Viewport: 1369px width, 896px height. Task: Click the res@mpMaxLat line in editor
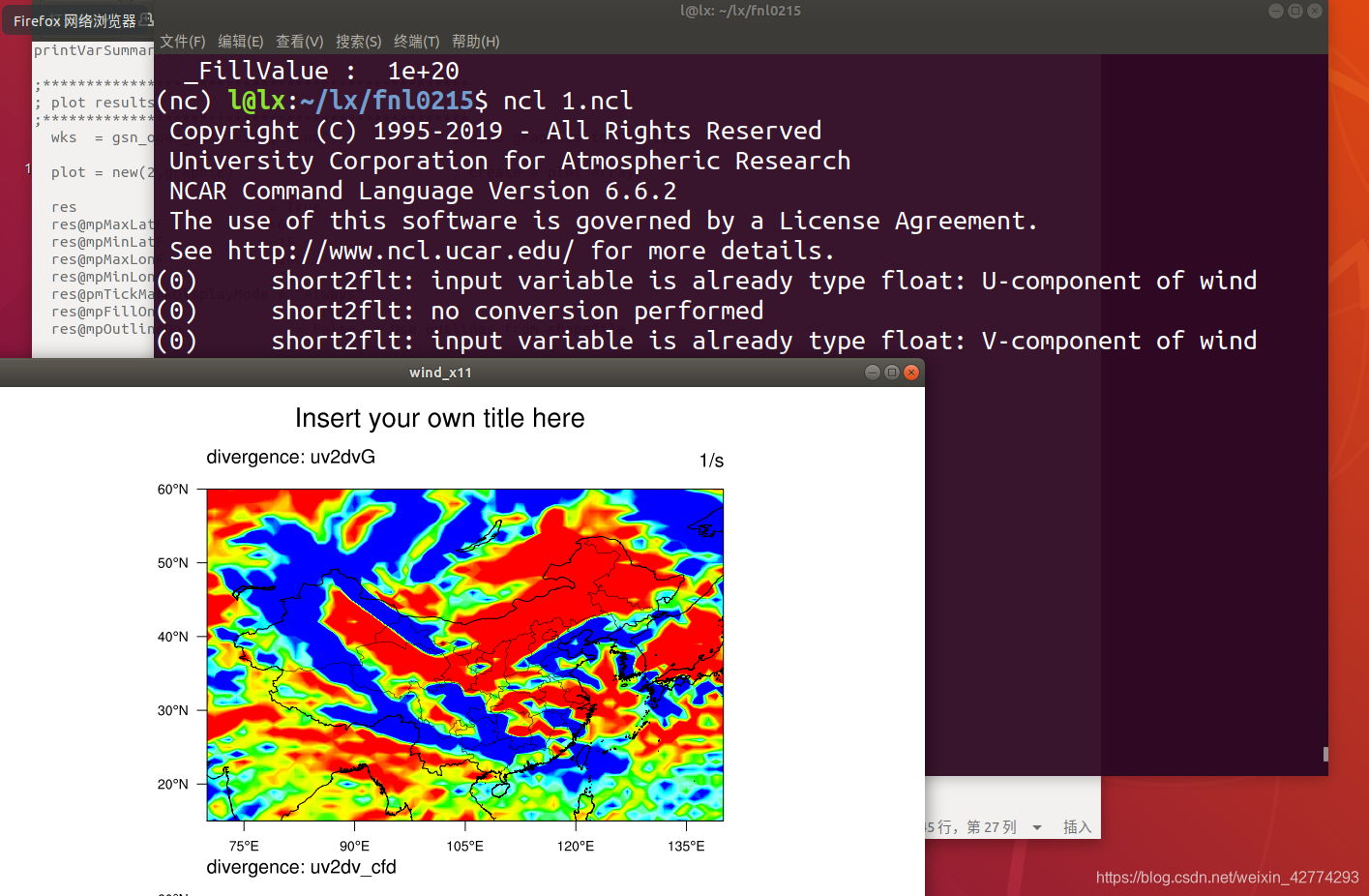(103, 224)
